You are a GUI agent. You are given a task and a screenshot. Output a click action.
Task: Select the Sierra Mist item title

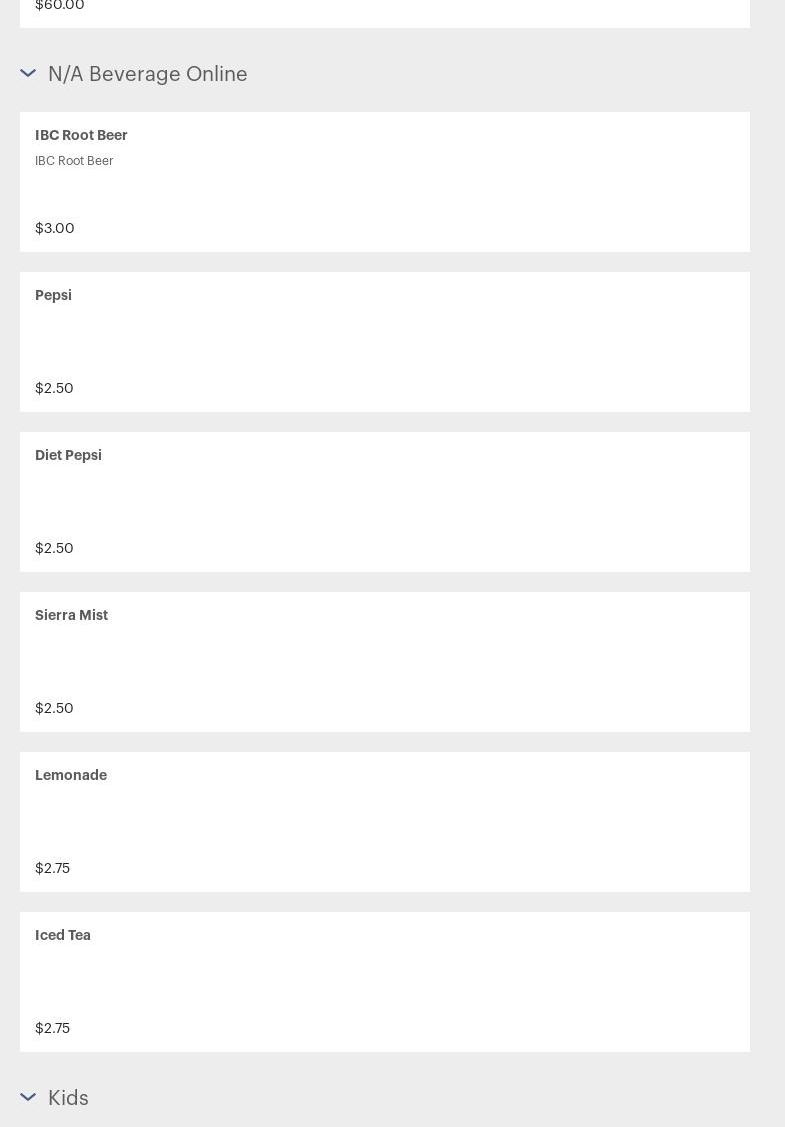pyautogui.click(x=71, y=615)
